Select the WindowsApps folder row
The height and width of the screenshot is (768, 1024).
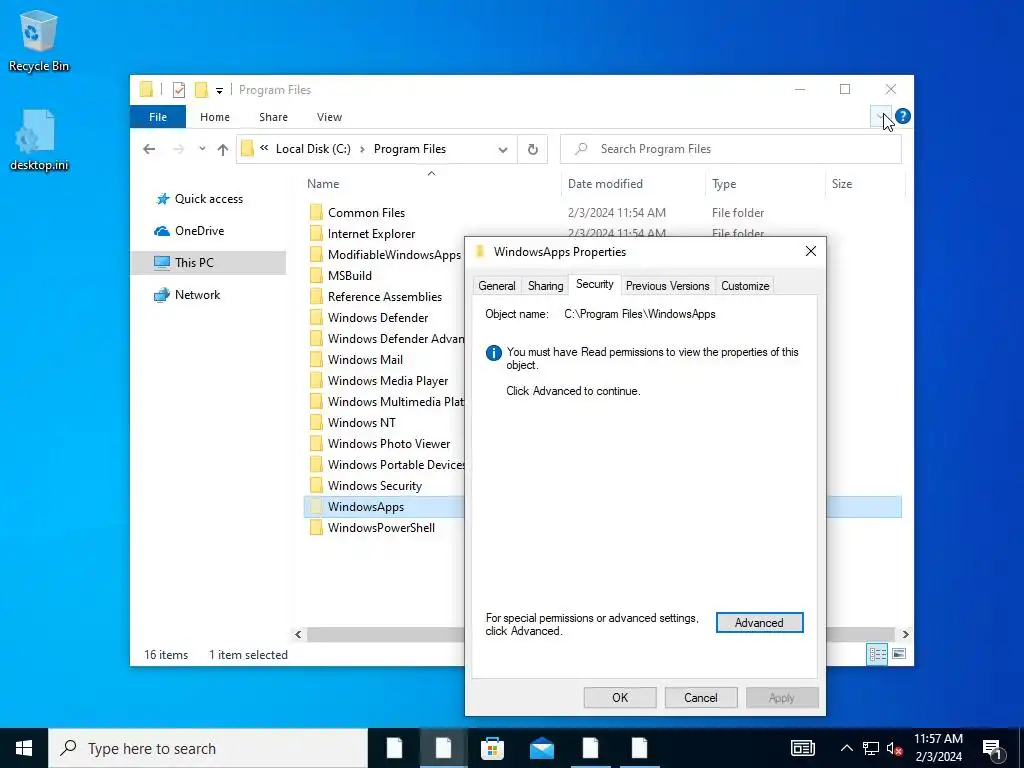pos(384,507)
